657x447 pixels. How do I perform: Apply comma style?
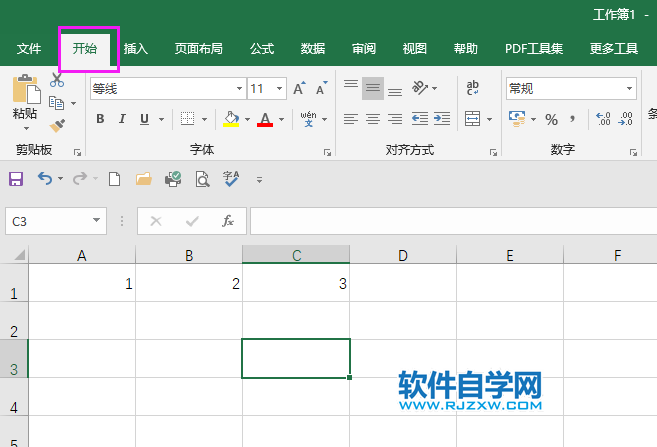point(572,119)
